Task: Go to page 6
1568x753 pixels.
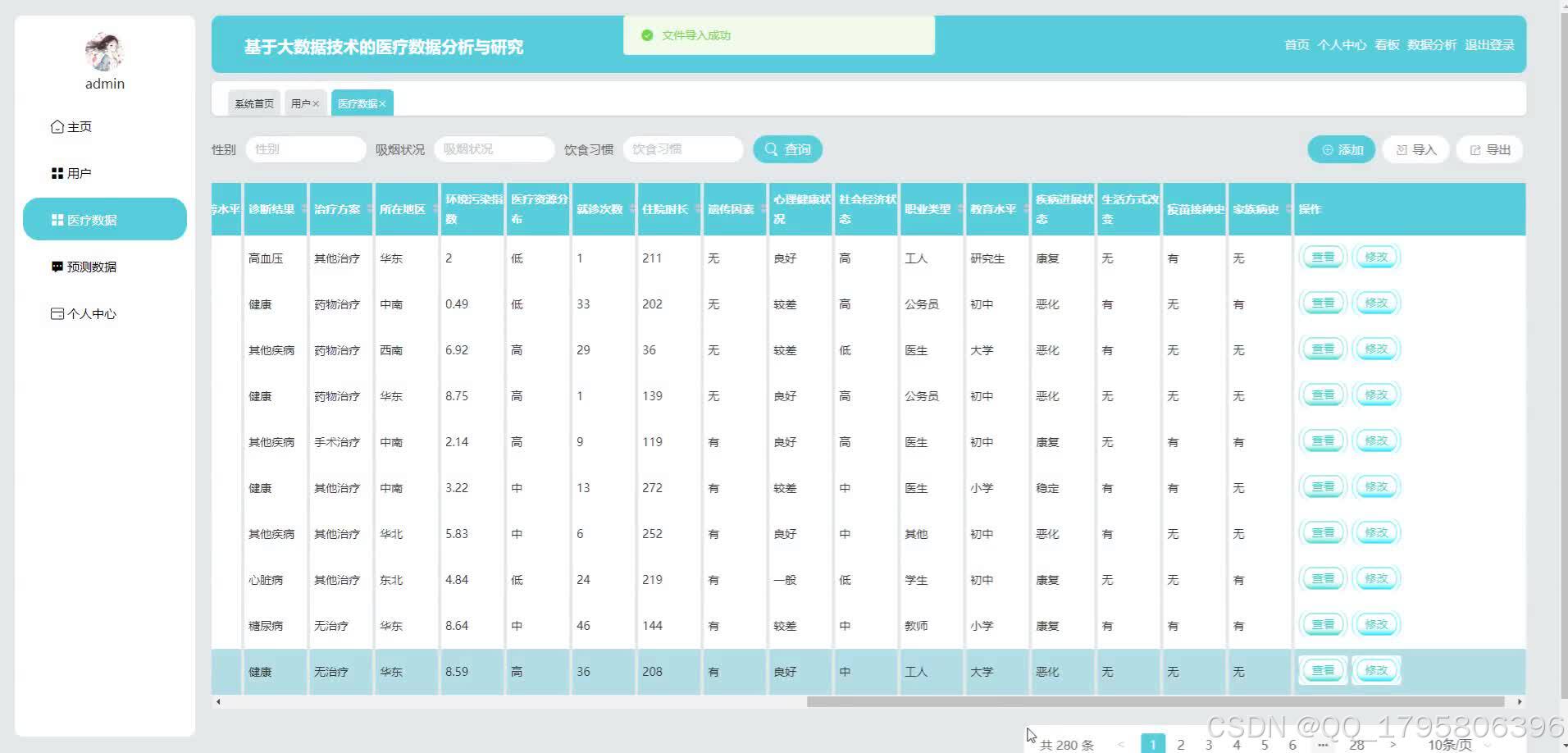Action: tap(1292, 744)
